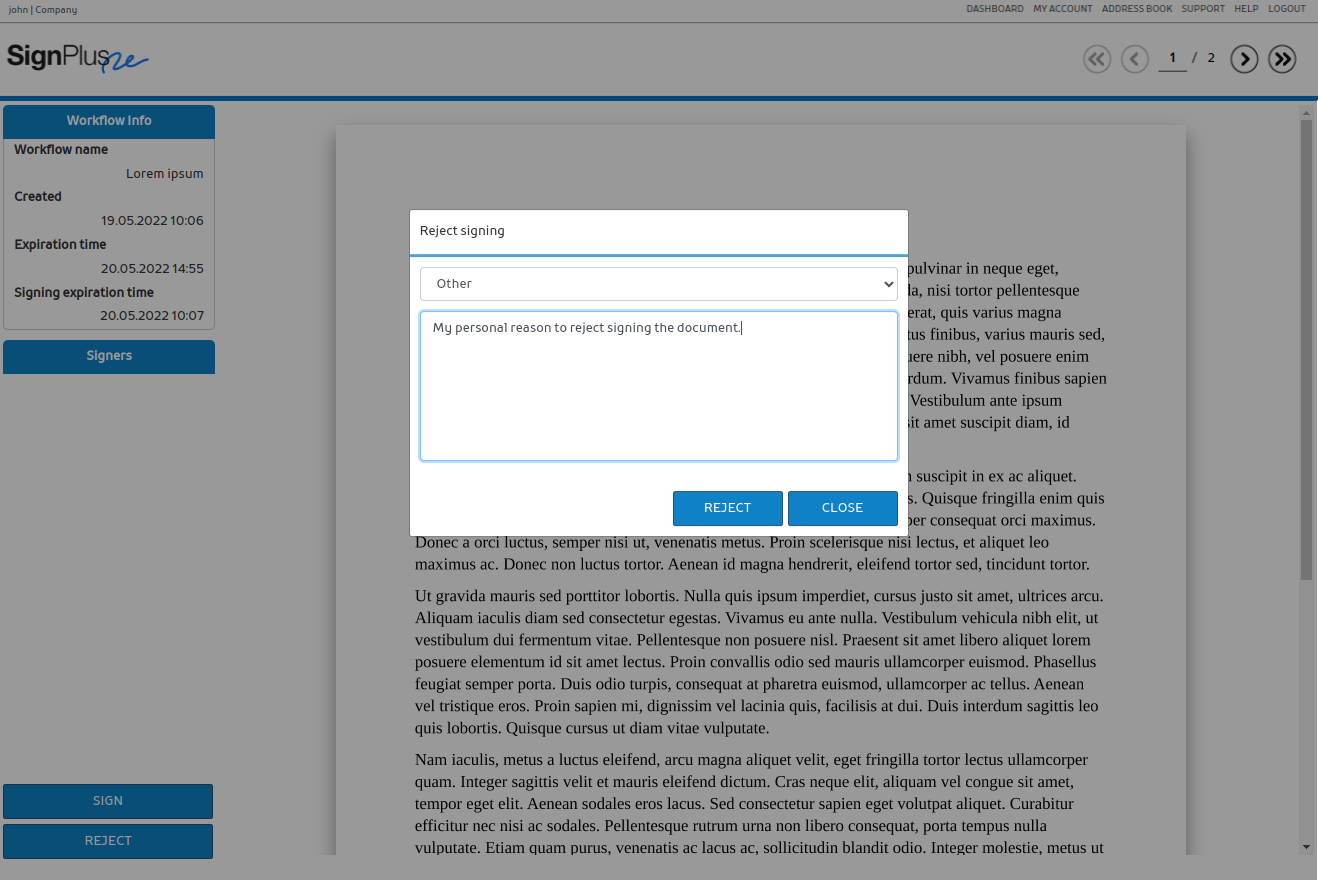Image resolution: width=1318 pixels, height=880 pixels.
Task: Open Dashboard from the top menu
Action: click(x=994, y=9)
